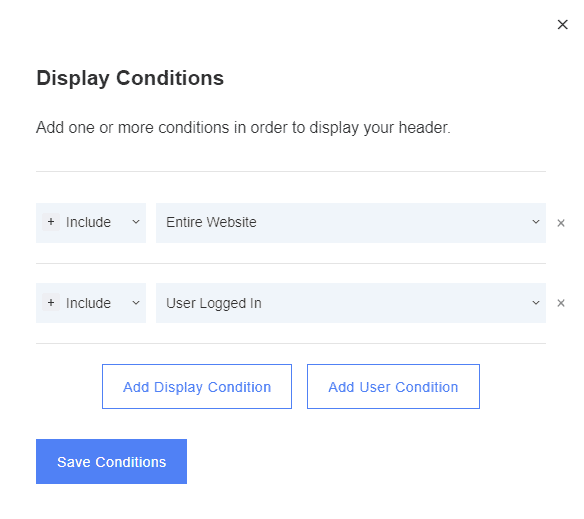This screenshot has width=584, height=519.
Task: Remove the User Logged In condition
Action: coord(561,303)
